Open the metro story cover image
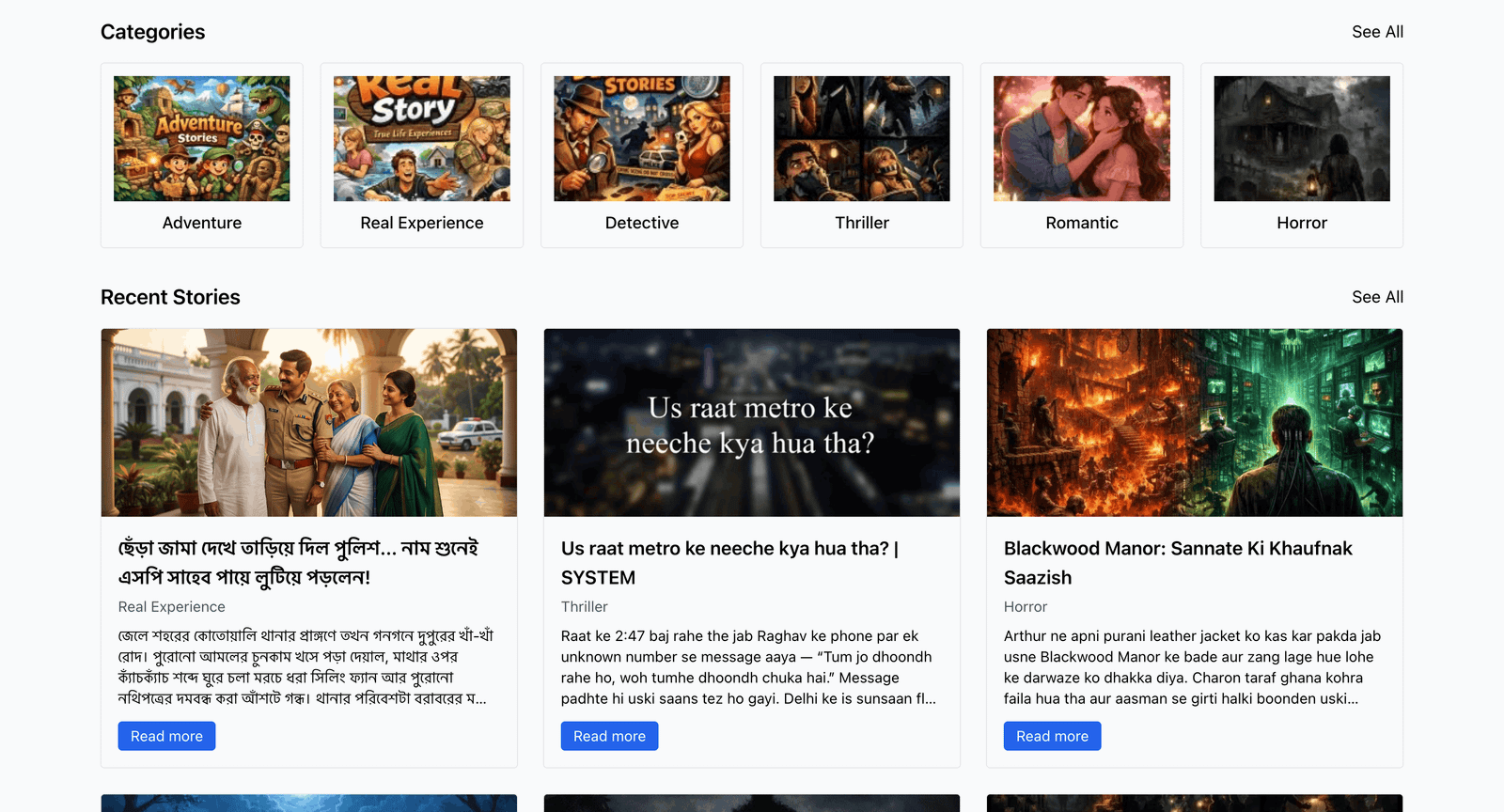The width and height of the screenshot is (1504, 812). (x=752, y=422)
